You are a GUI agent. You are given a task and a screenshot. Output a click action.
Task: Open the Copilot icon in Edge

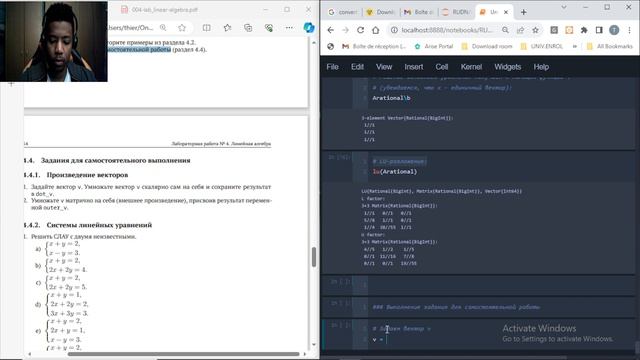coord(309,28)
